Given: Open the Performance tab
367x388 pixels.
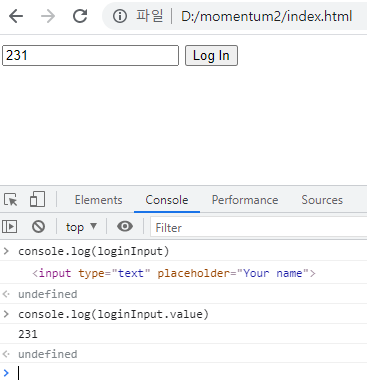Looking at the screenshot, I should coord(245,200).
